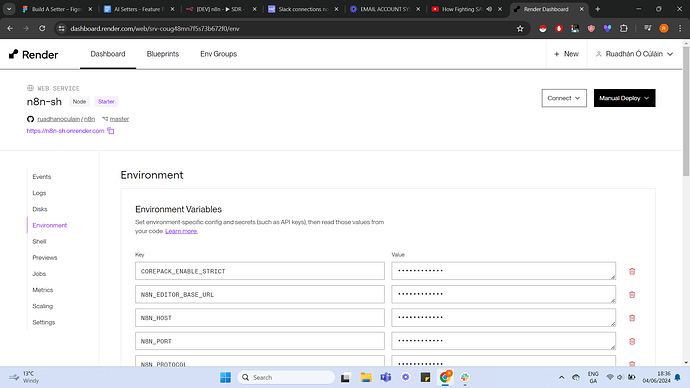Delete the N8N_EDITOR_BASE_URL variable
This screenshot has height=388, width=690.
click(x=632, y=295)
